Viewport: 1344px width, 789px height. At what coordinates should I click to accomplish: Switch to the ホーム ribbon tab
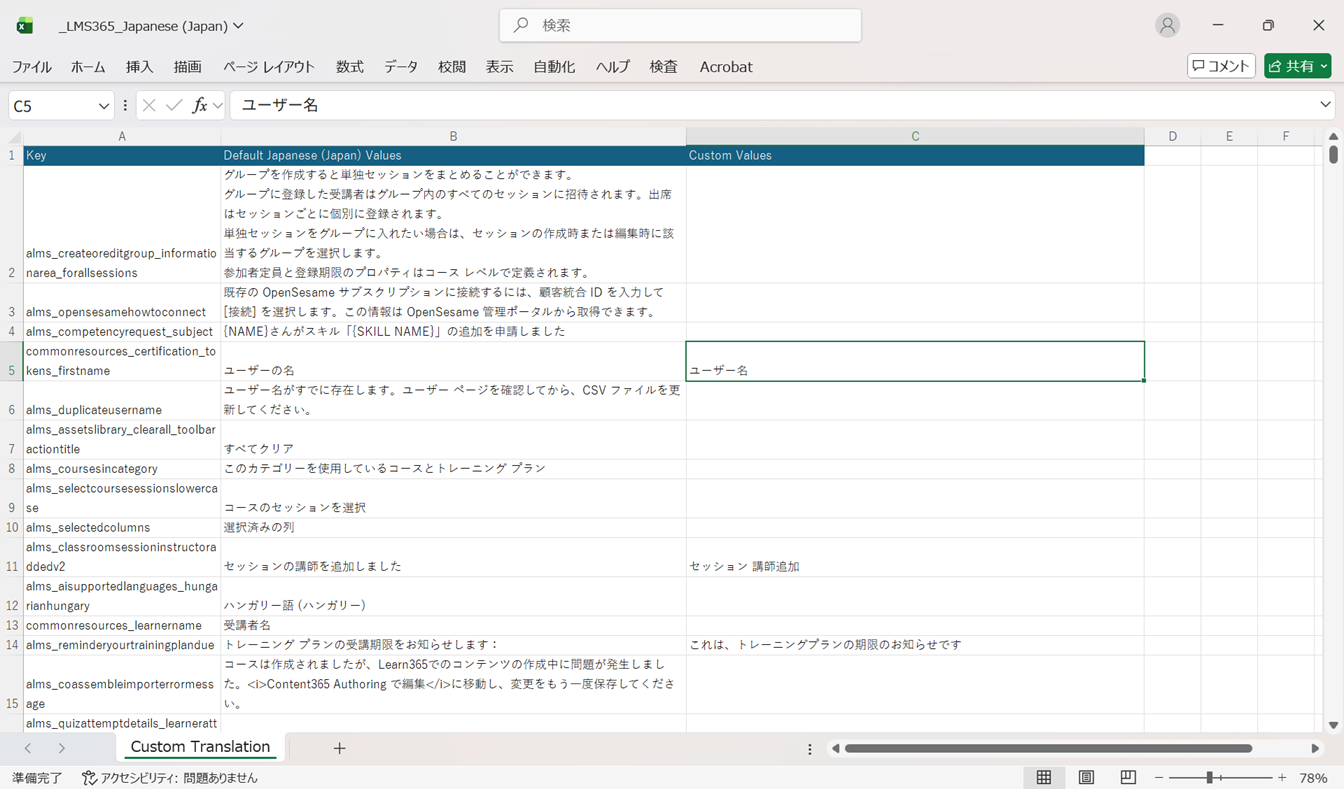pyautogui.click(x=88, y=67)
